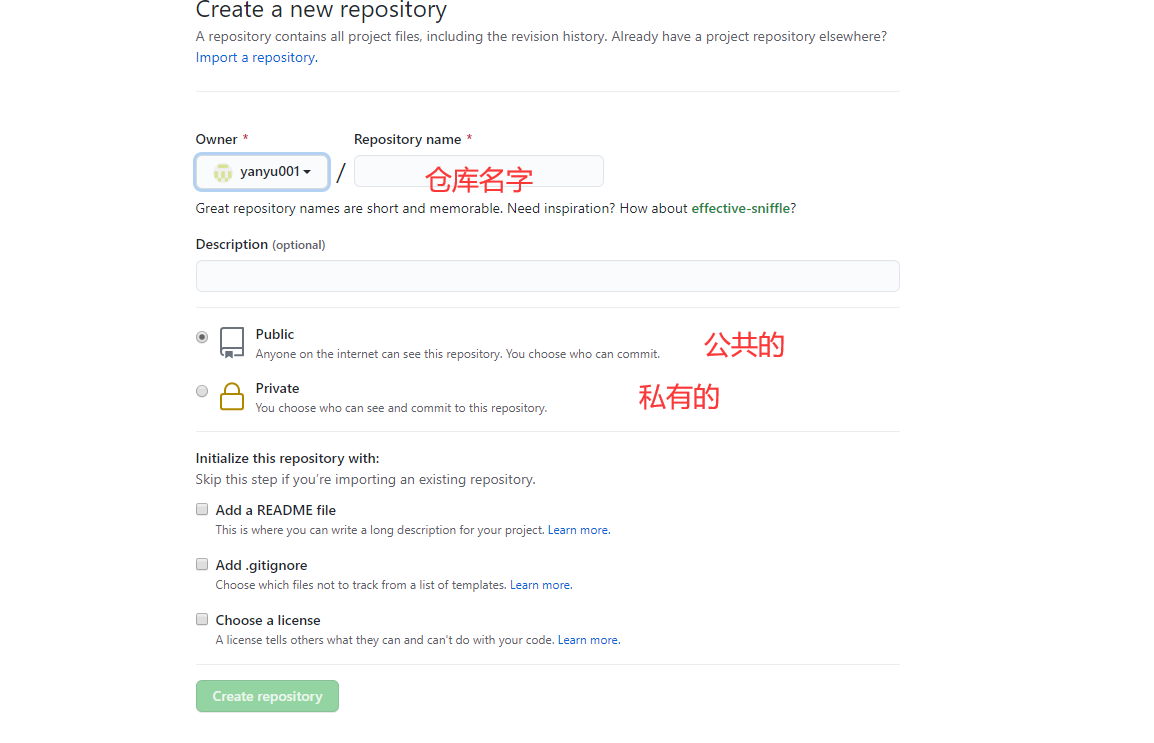Focus the Repository name input field

click(x=478, y=171)
